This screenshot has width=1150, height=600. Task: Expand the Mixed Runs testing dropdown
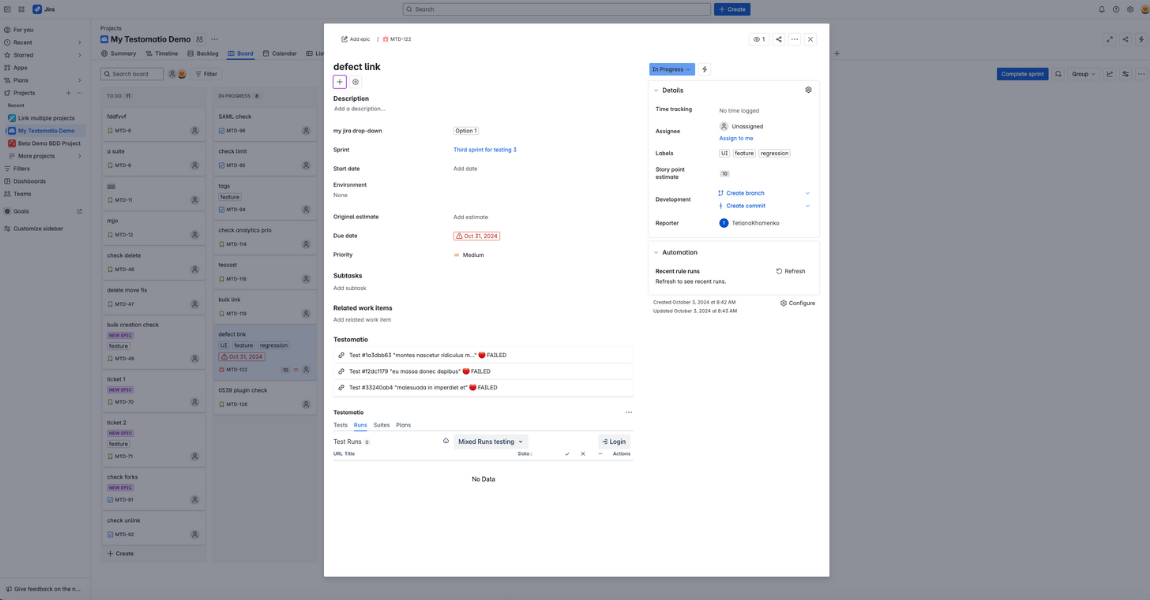490,441
